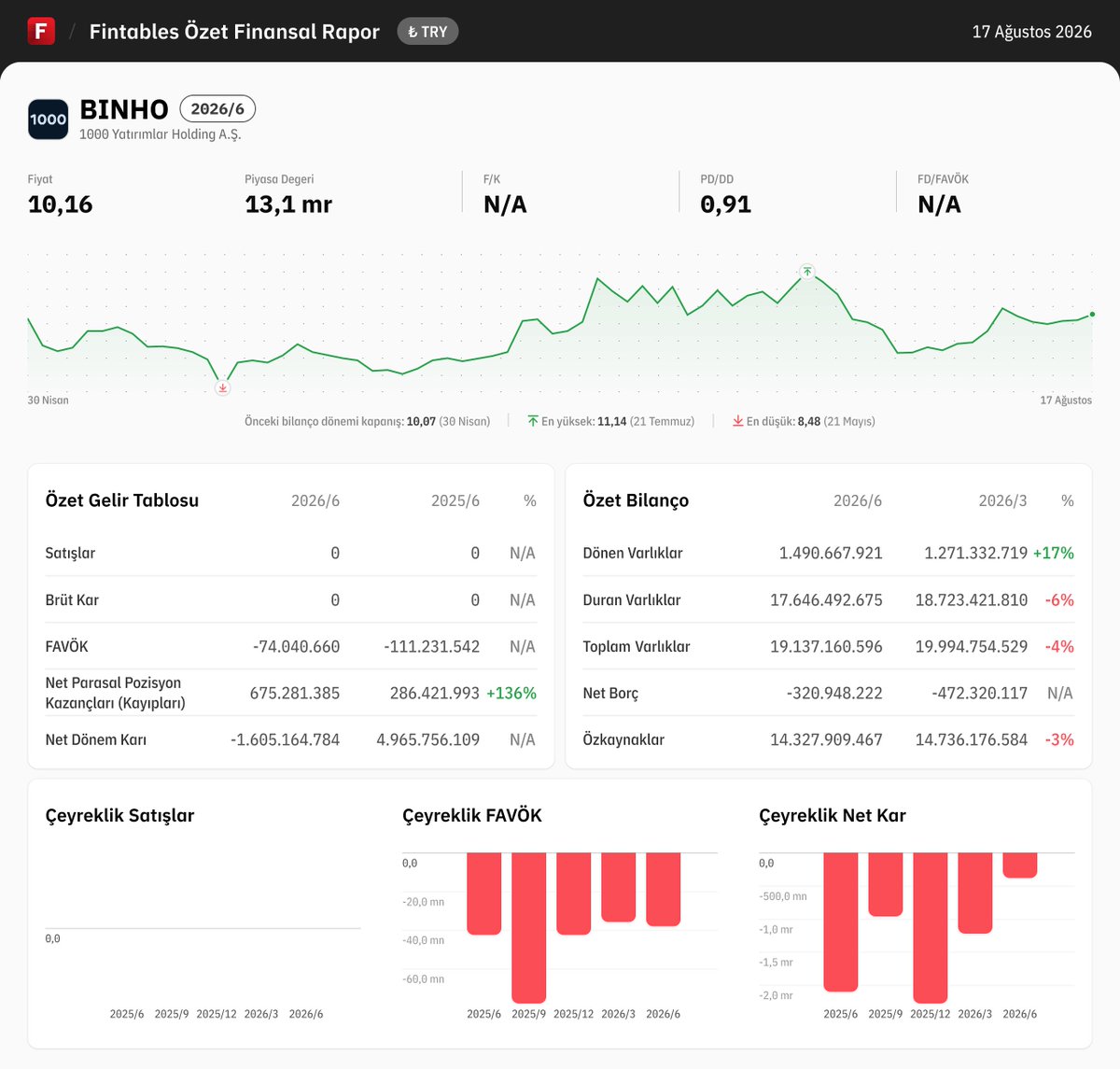Click the Çeyreklik Satışlar chart heading

click(x=119, y=815)
